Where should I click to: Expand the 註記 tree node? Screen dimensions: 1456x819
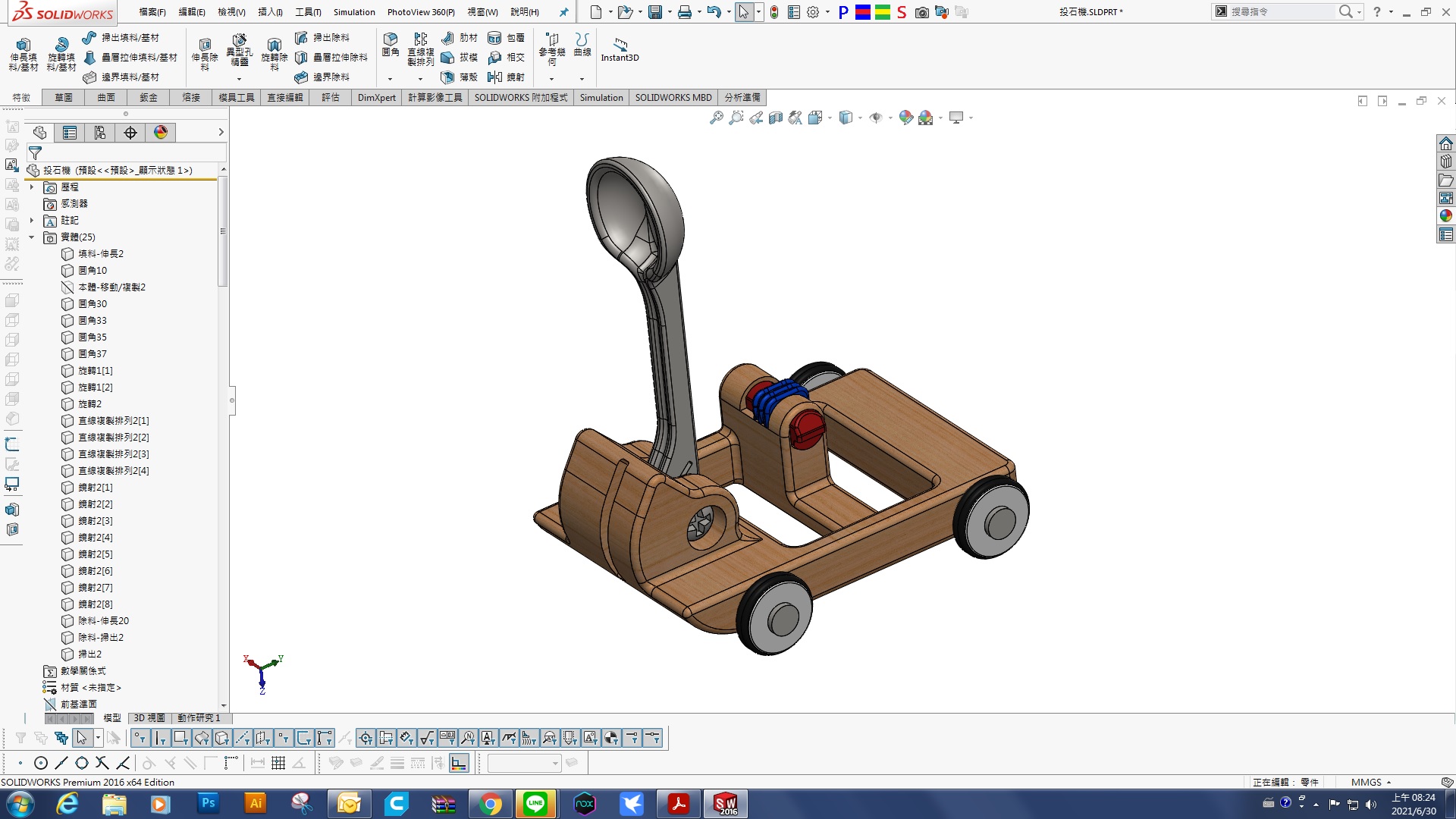(32, 221)
